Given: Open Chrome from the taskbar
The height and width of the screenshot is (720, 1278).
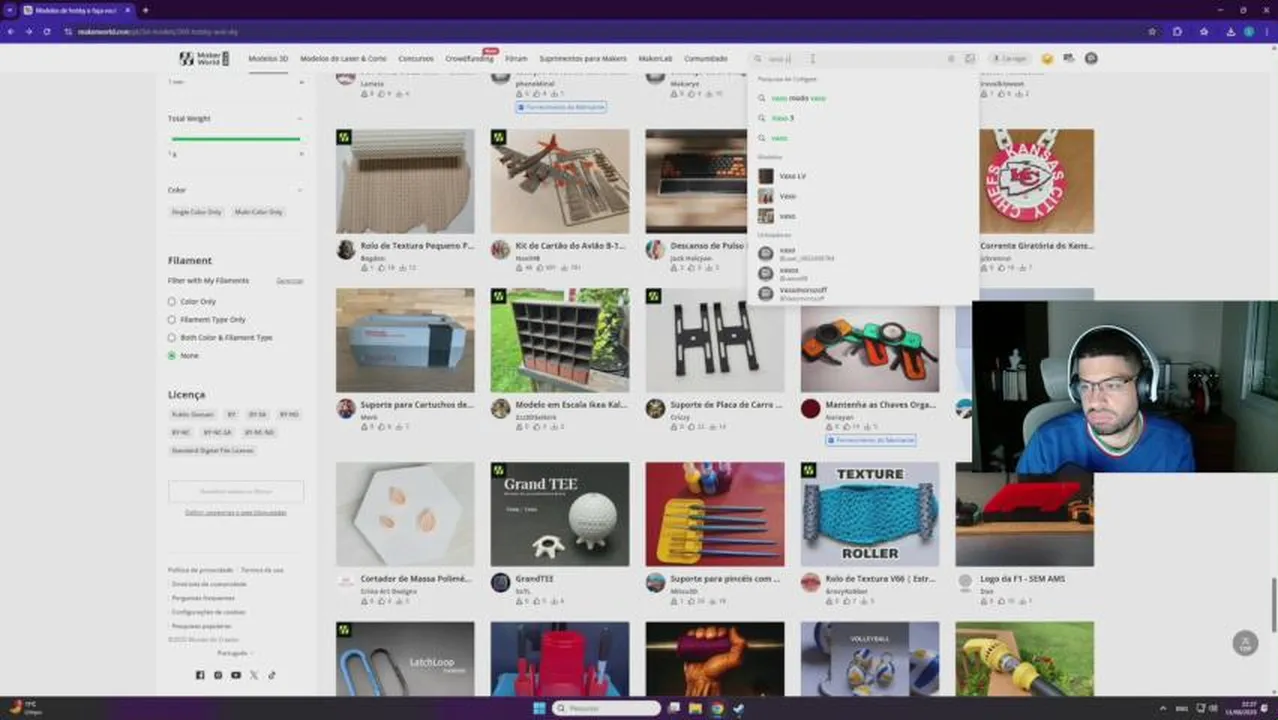Looking at the screenshot, I should point(717,708).
